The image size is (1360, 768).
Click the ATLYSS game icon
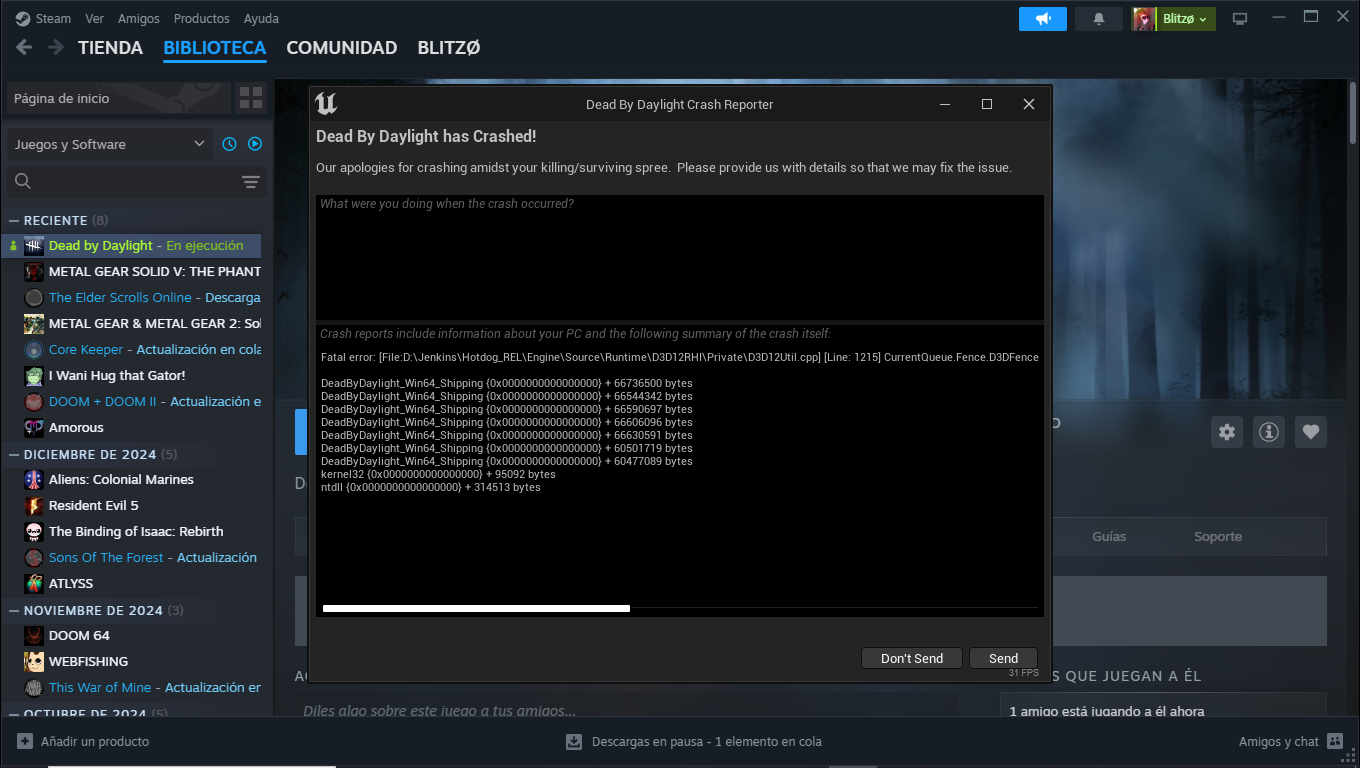(34, 583)
